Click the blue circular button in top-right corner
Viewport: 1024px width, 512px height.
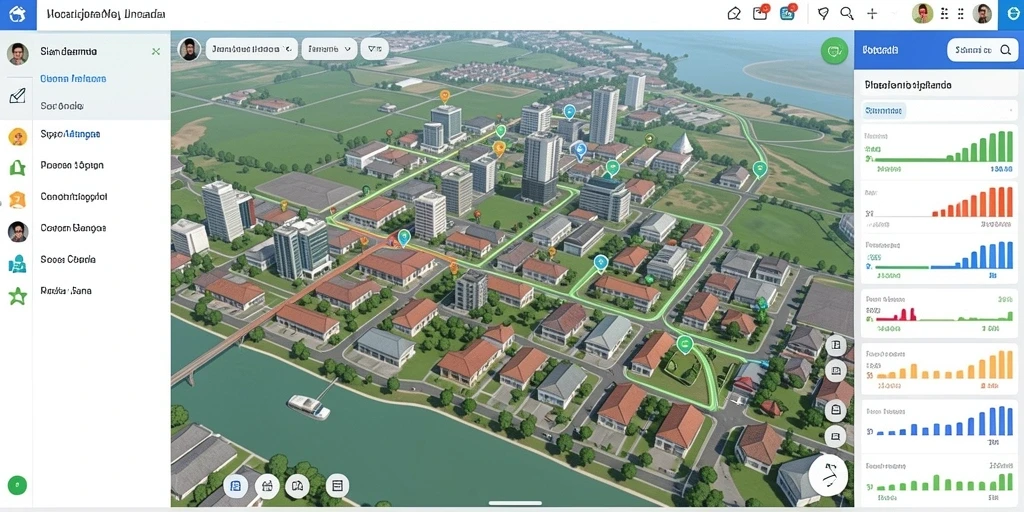point(1012,14)
